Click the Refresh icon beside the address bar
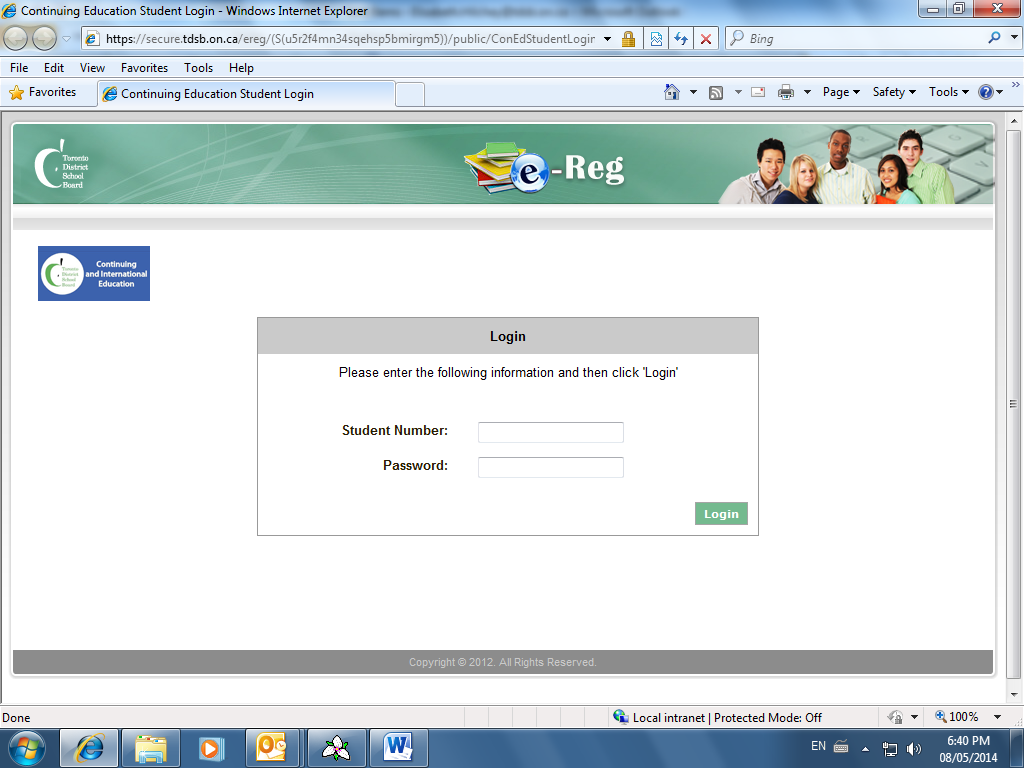 pos(681,39)
